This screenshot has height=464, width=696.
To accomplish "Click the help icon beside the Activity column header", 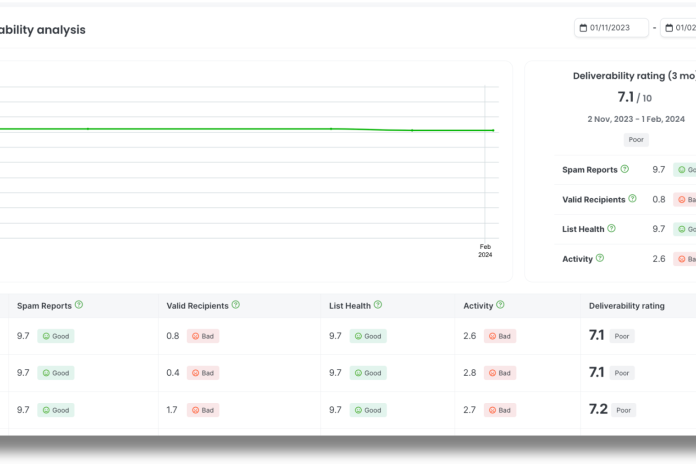I will 499,305.
